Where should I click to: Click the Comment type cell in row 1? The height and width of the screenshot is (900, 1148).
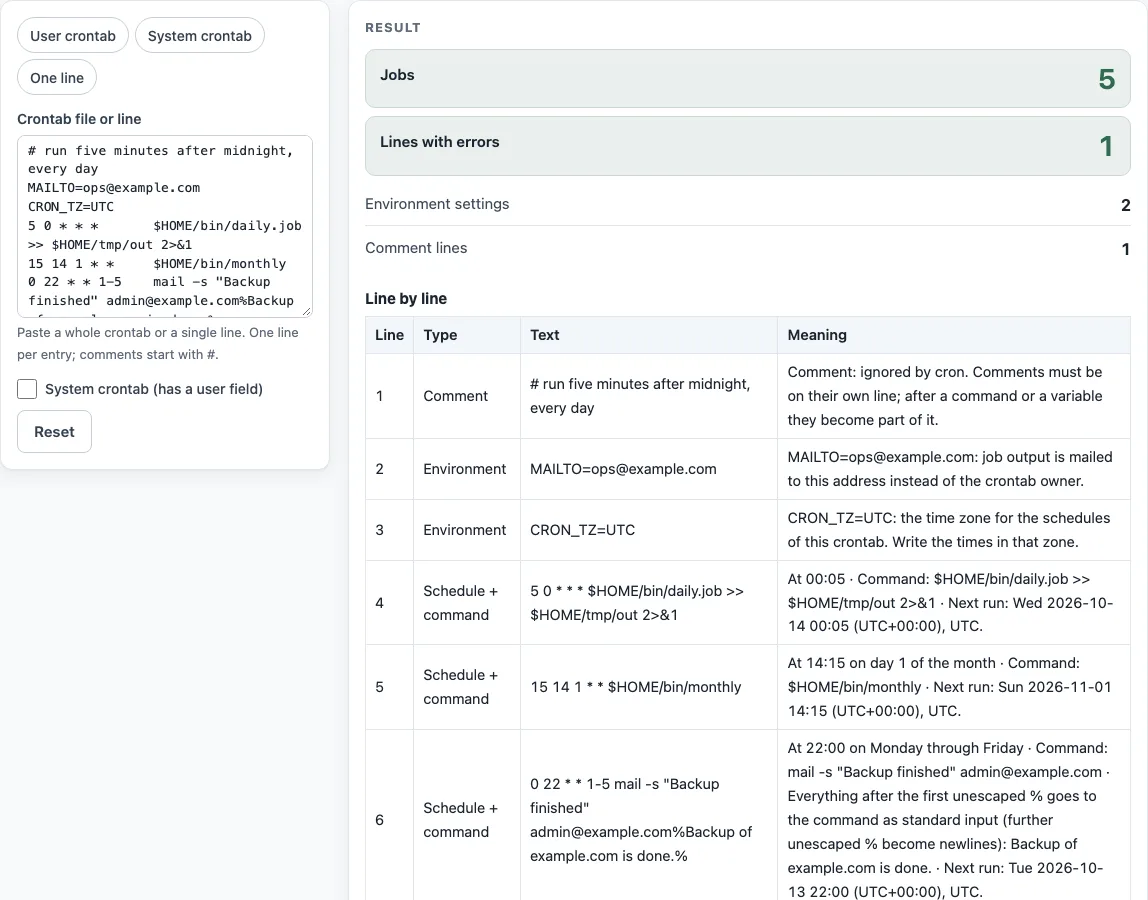(467, 396)
